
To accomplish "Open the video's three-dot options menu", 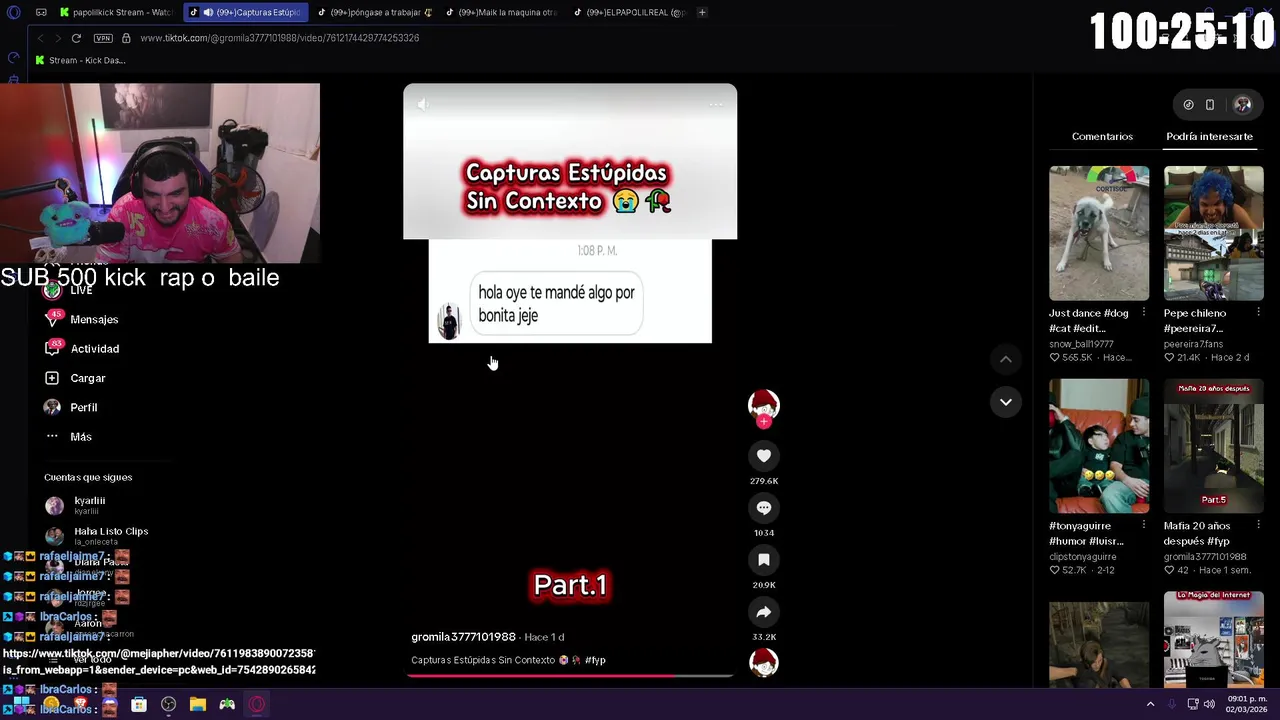I will pos(716,104).
